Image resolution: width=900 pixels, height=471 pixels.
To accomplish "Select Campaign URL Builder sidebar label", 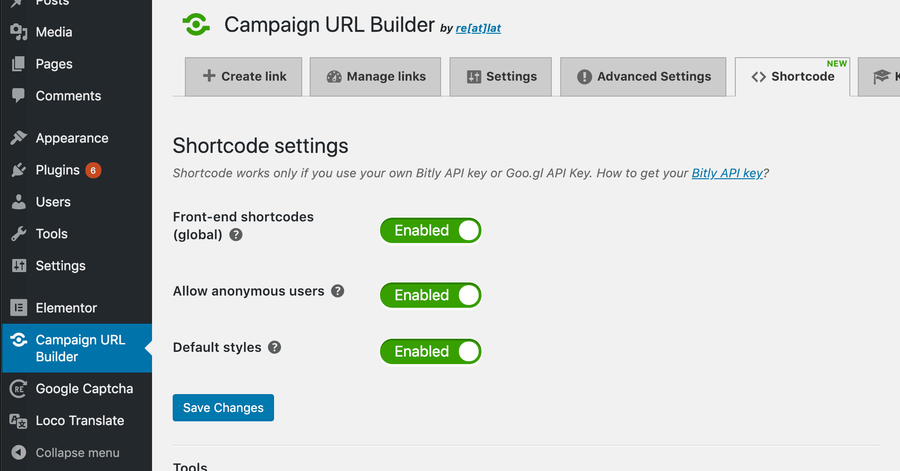I will [x=80, y=348].
